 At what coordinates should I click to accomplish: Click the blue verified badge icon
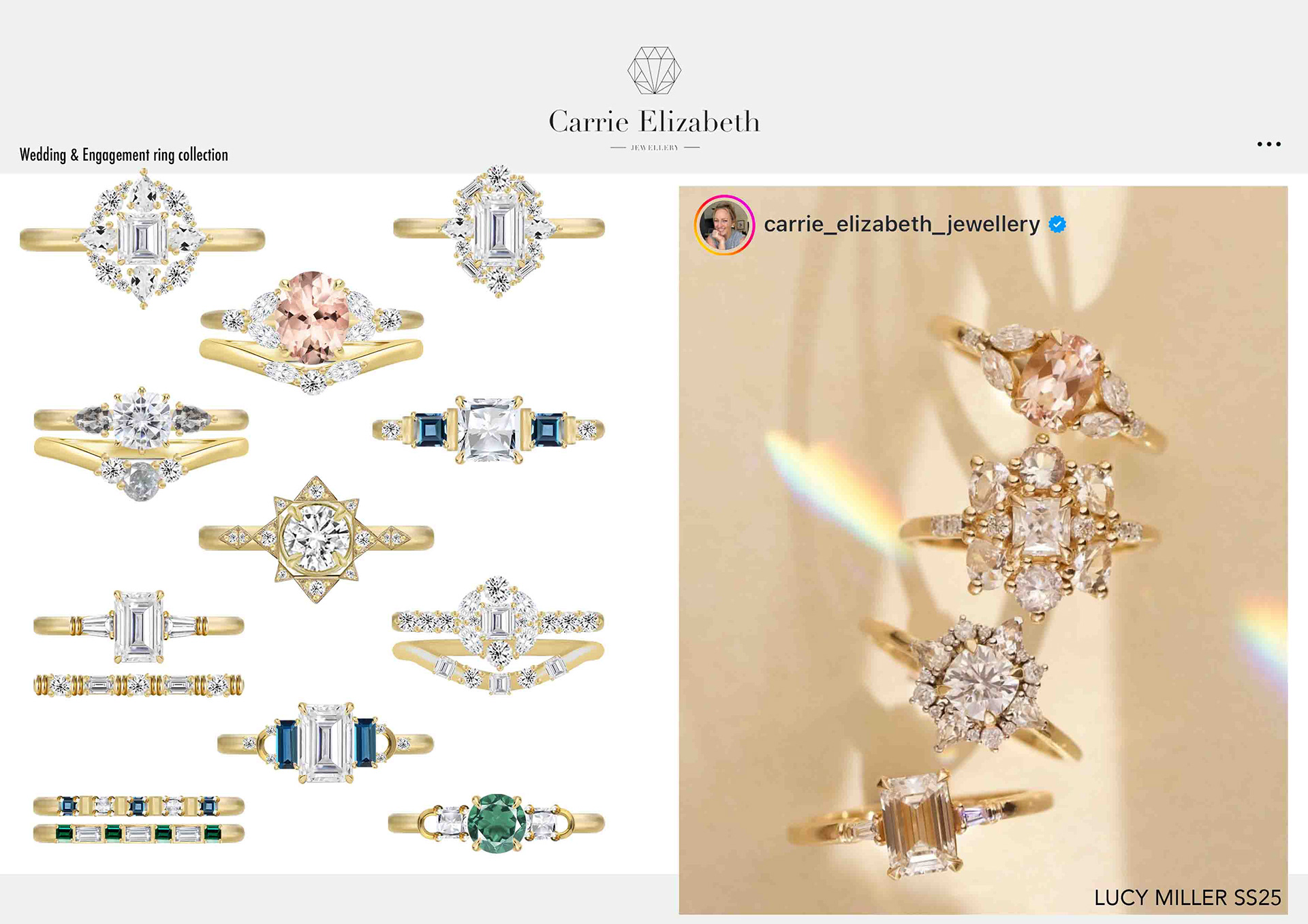tap(1057, 224)
